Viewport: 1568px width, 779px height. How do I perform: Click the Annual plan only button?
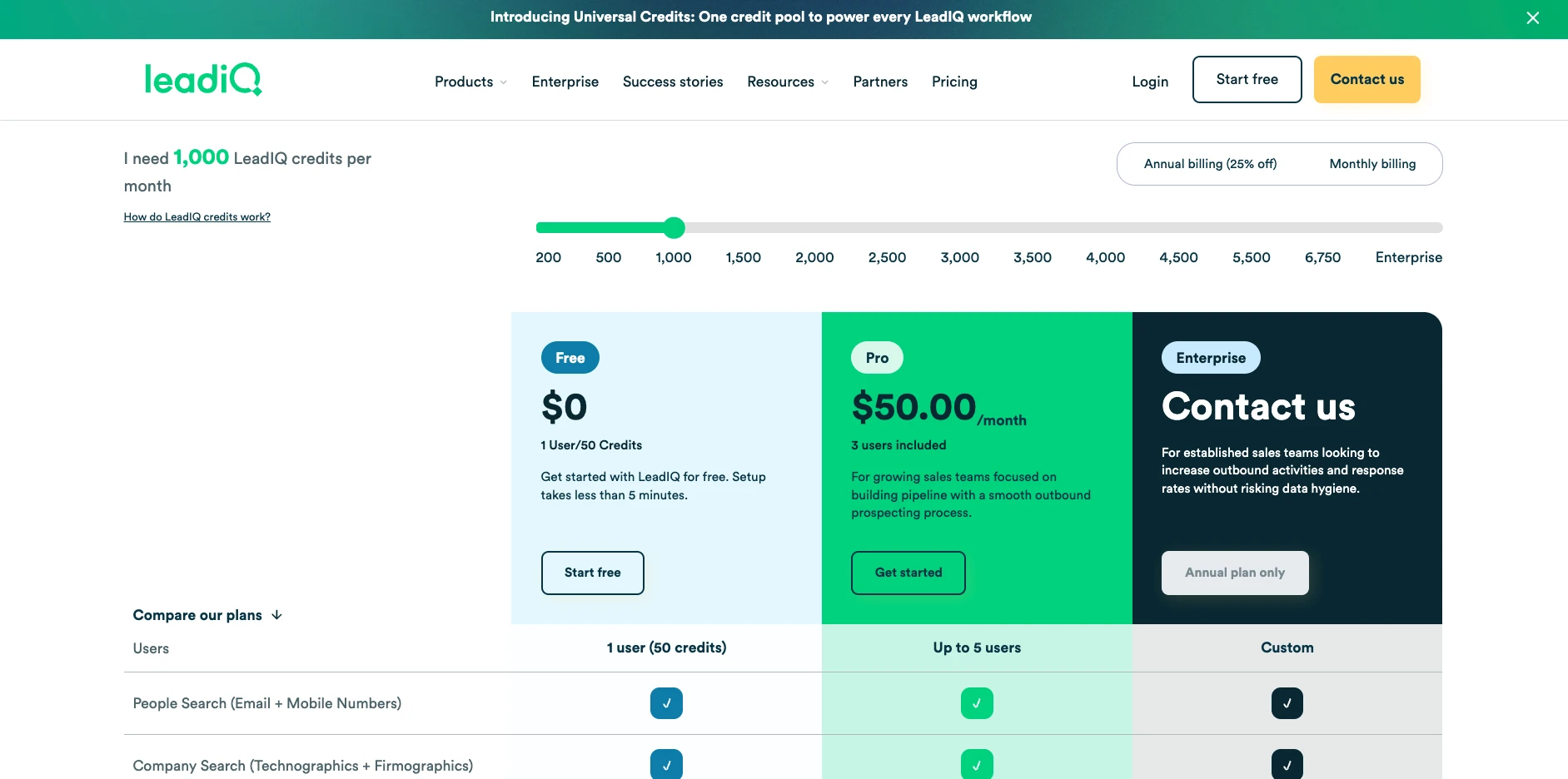[1235, 573]
